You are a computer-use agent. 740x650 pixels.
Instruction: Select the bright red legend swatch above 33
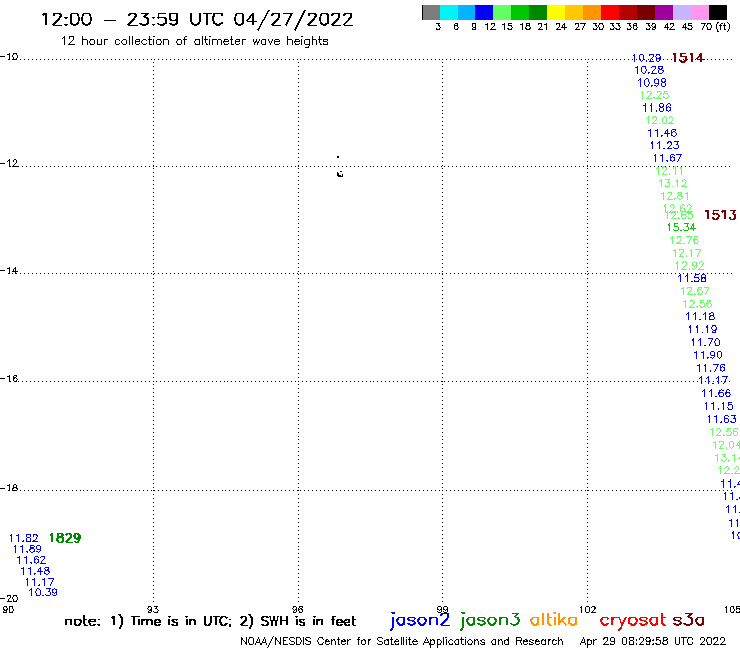(610, 12)
